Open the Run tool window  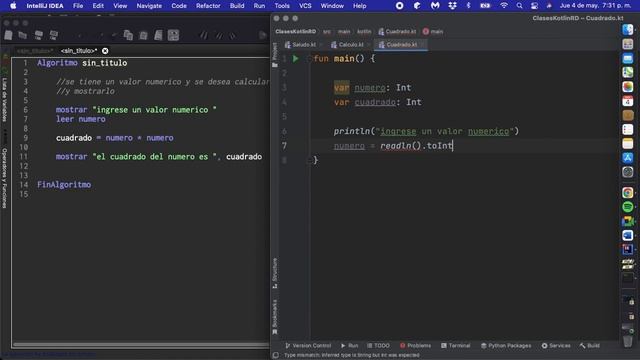349,345
